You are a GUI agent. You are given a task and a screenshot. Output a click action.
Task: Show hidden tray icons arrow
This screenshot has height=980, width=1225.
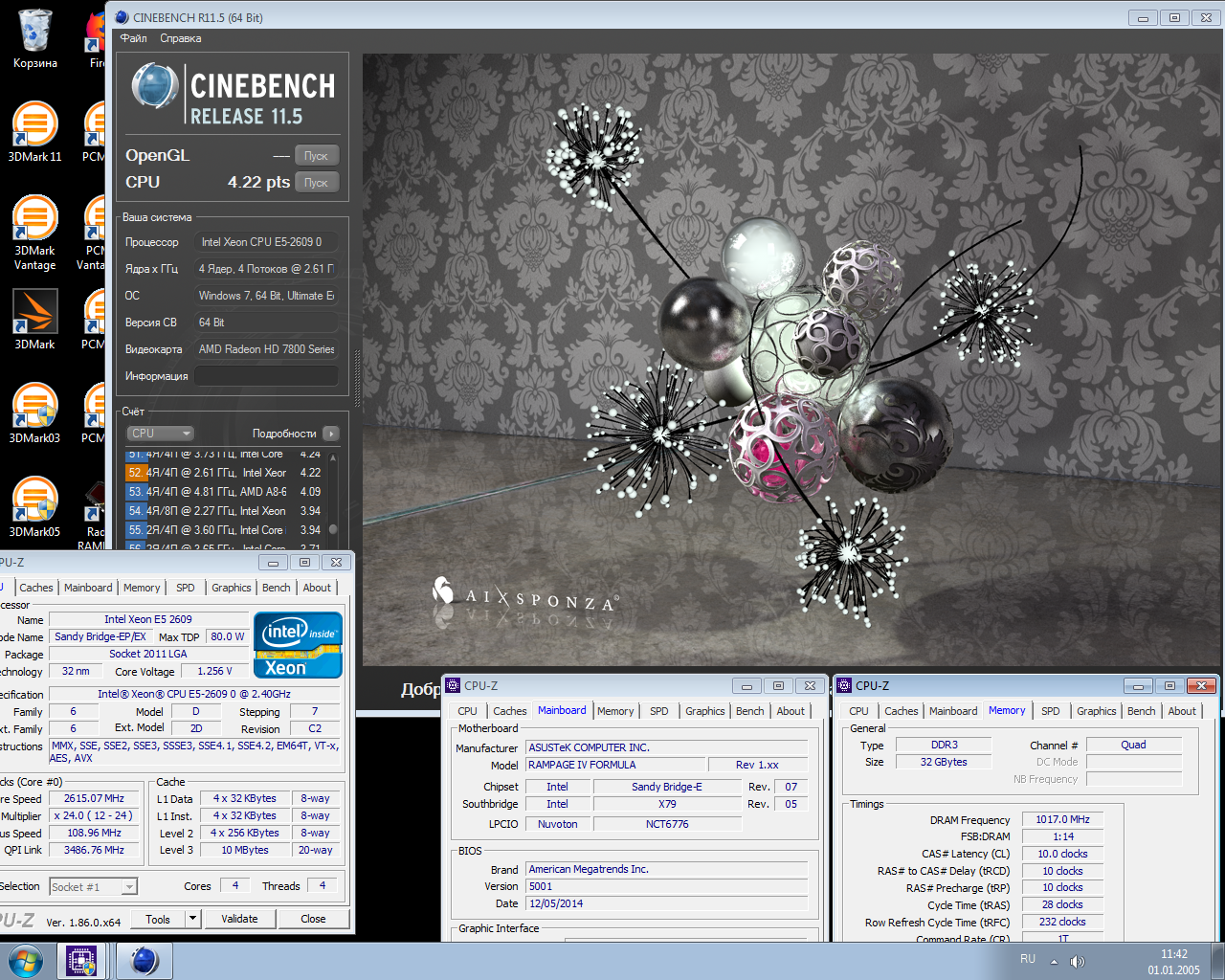(1054, 961)
